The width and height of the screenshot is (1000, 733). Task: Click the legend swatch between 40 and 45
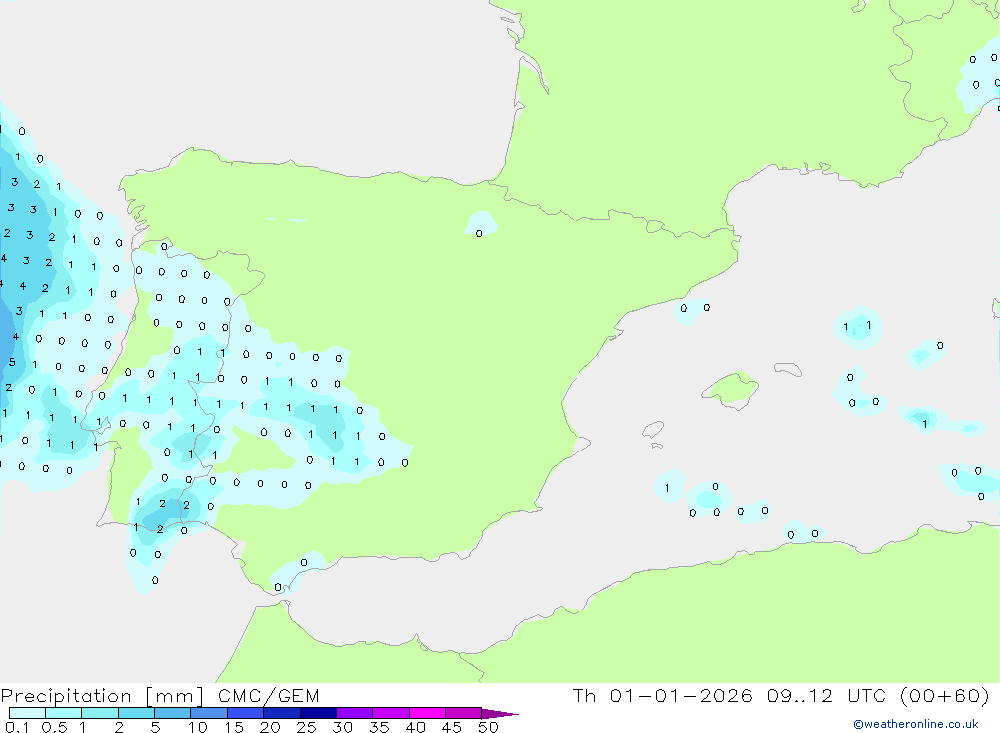point(427,713)
